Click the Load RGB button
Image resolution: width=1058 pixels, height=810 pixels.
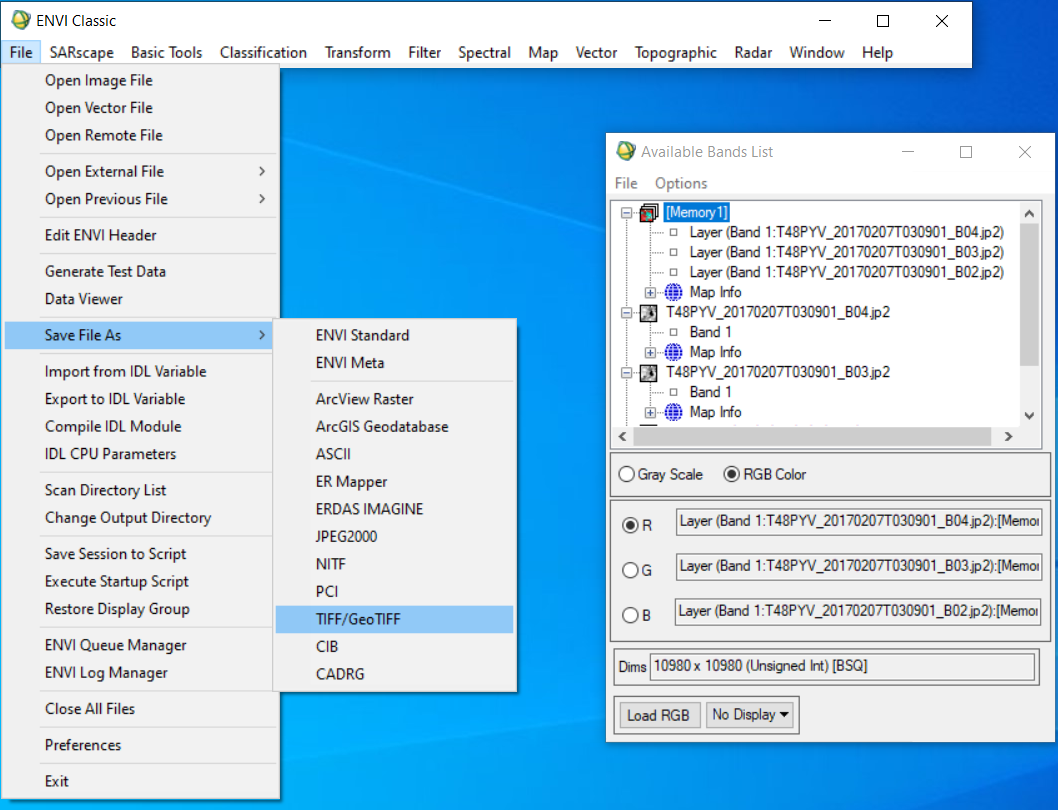click(x=658, y=715)
